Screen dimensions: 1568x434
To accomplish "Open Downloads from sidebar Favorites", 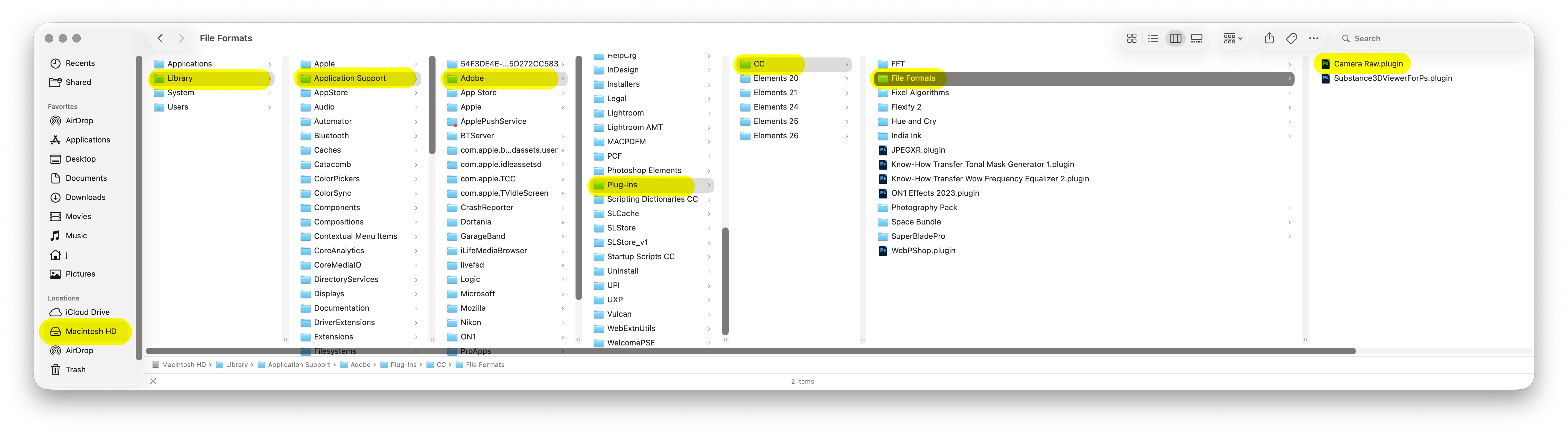I will point(85,197).
